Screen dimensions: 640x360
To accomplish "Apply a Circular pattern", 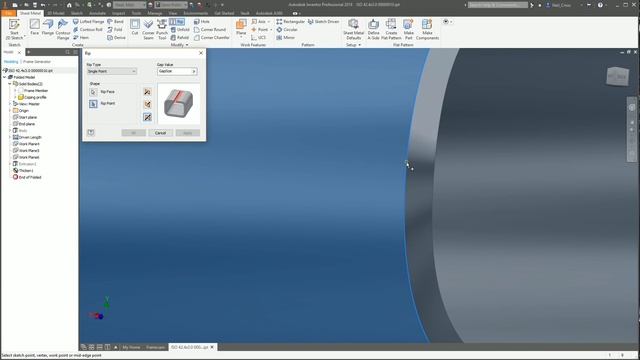I will tap(287, 29).
